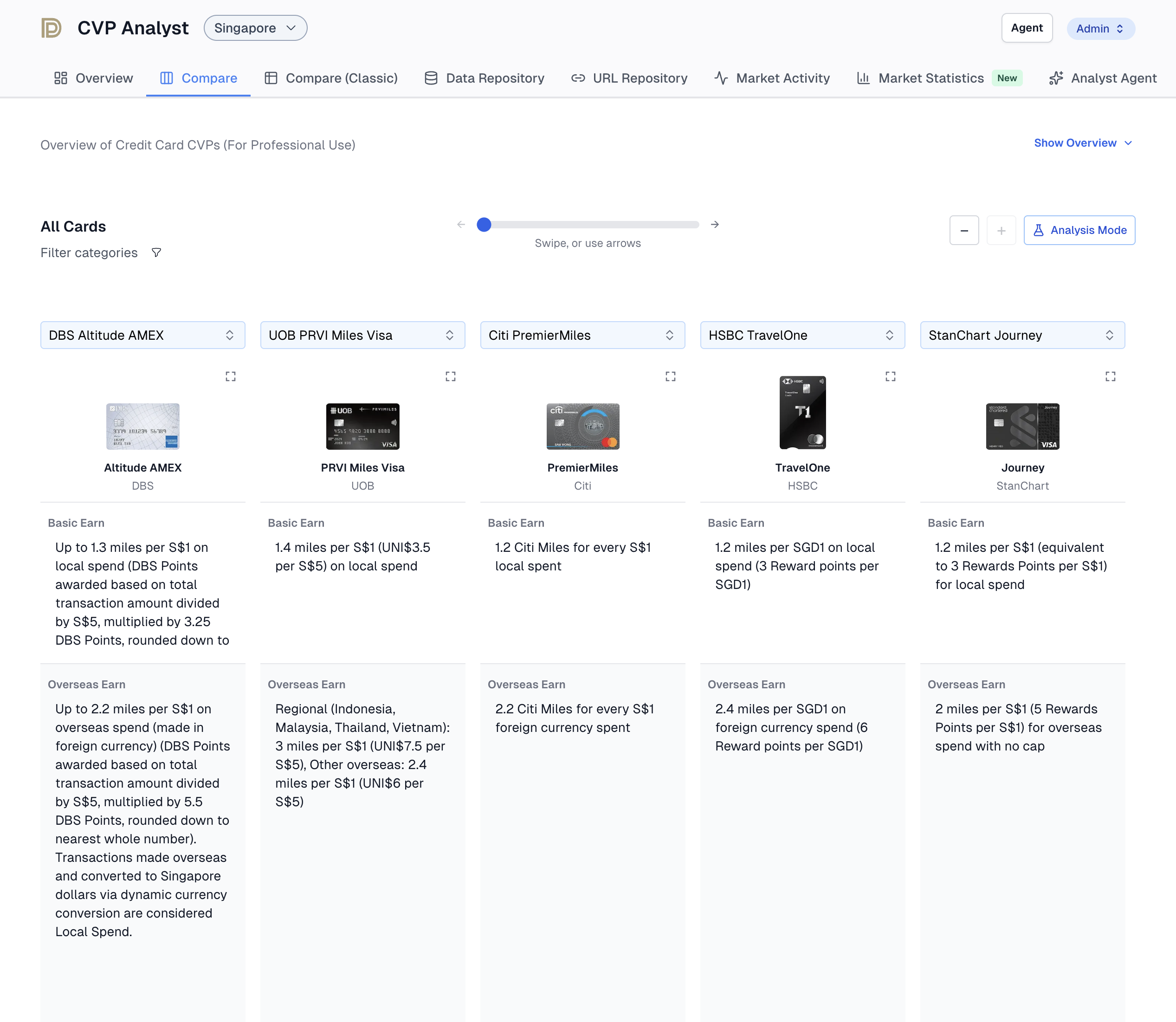This screenshot has height=1022, width=1176.
Task: Click the Altitude AMEX card image
Action: tap(142, 427)
